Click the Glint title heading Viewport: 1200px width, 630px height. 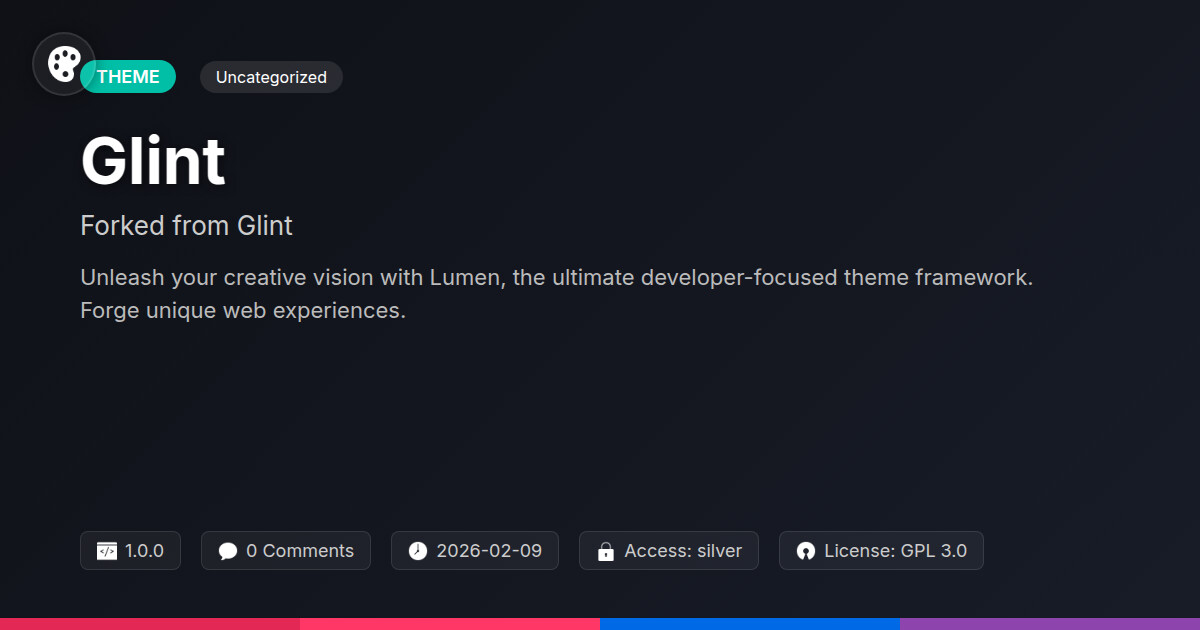tap(153, 161)
